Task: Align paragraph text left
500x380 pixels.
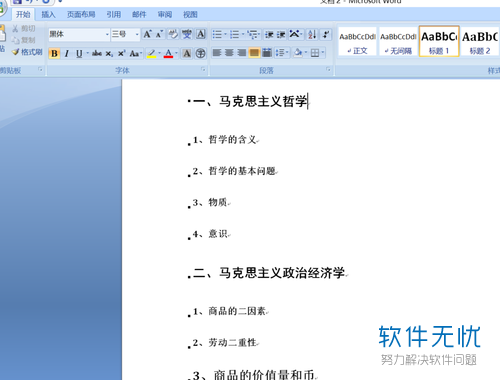Action: click(217, 53)
